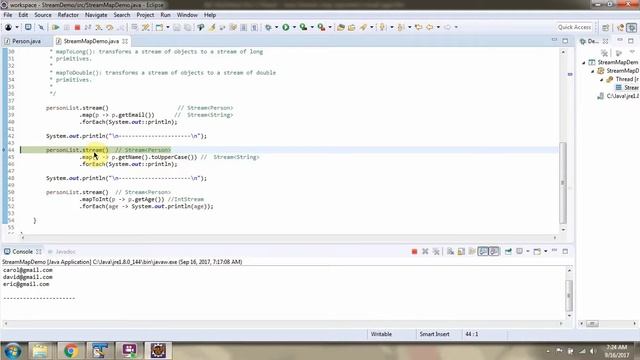This screenshot has width=640, height=360.
Task: Switch to the Javadoc view tab
Action: (61, 251)
